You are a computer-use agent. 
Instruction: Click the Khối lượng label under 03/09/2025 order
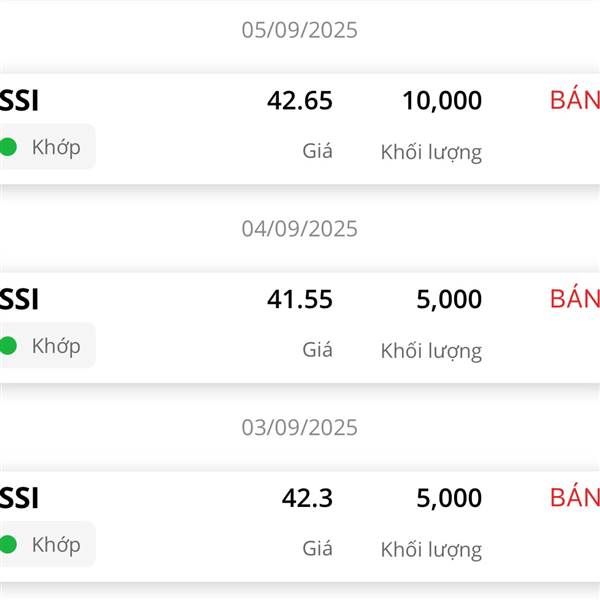[431, 550]
